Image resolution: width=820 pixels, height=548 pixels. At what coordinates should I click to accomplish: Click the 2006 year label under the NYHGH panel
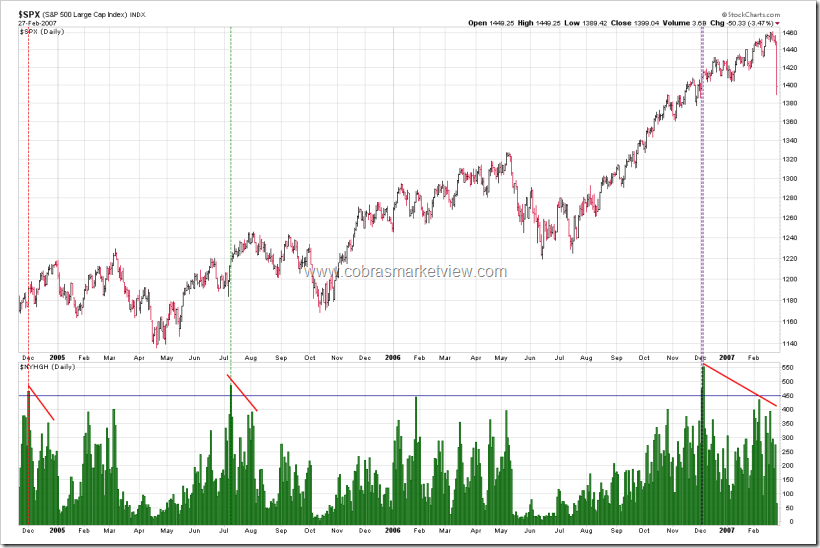[x=392, y=530]
